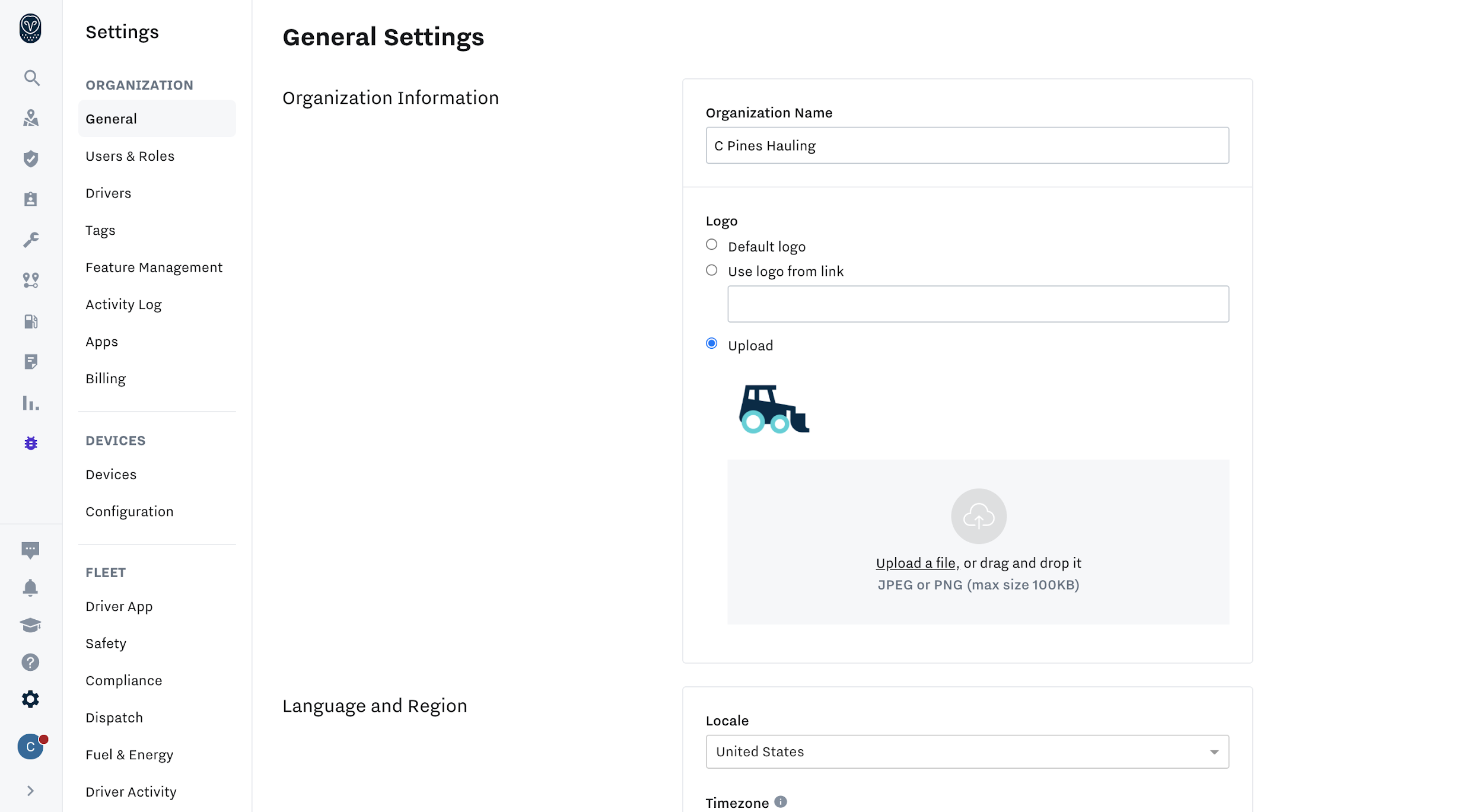Select the Upload logo option

[x=711, y=343]
